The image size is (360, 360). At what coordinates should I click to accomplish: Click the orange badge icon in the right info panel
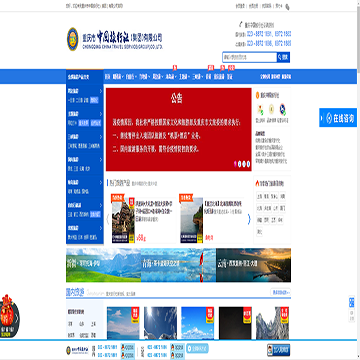point(257,95)
